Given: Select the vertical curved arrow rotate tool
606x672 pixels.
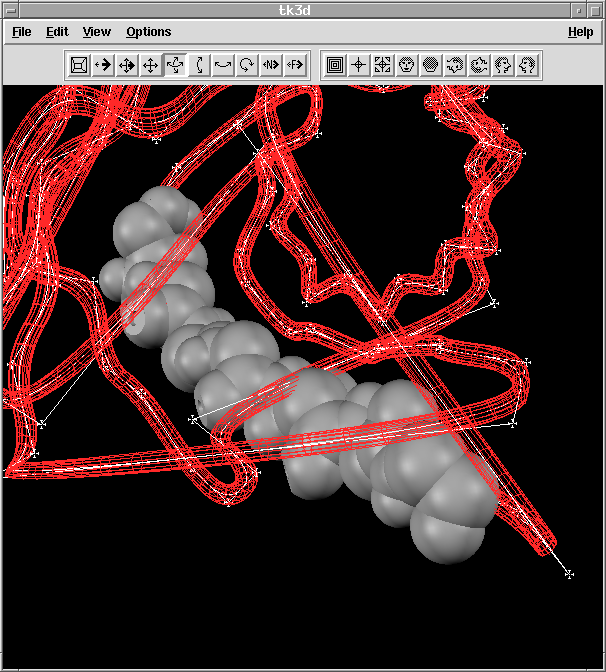Looking at the screenshot, I should [199, 65].
